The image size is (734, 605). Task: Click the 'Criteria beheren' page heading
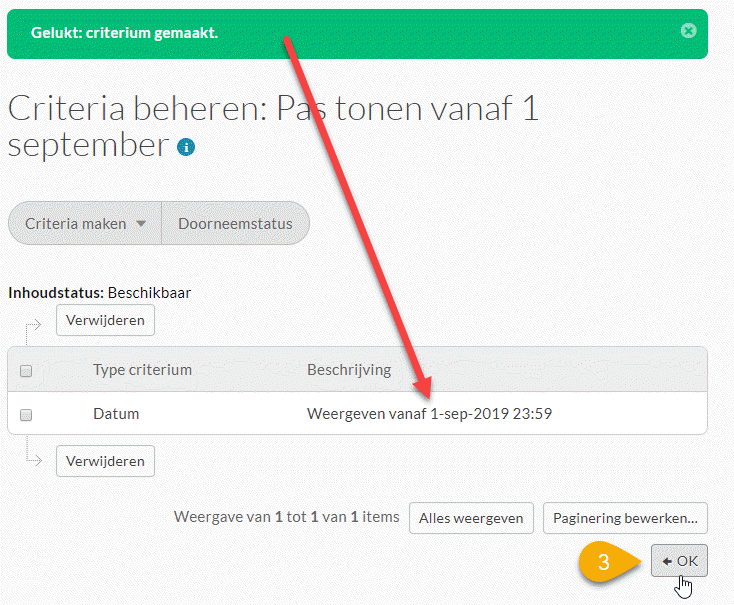click(x=273, y=126)
